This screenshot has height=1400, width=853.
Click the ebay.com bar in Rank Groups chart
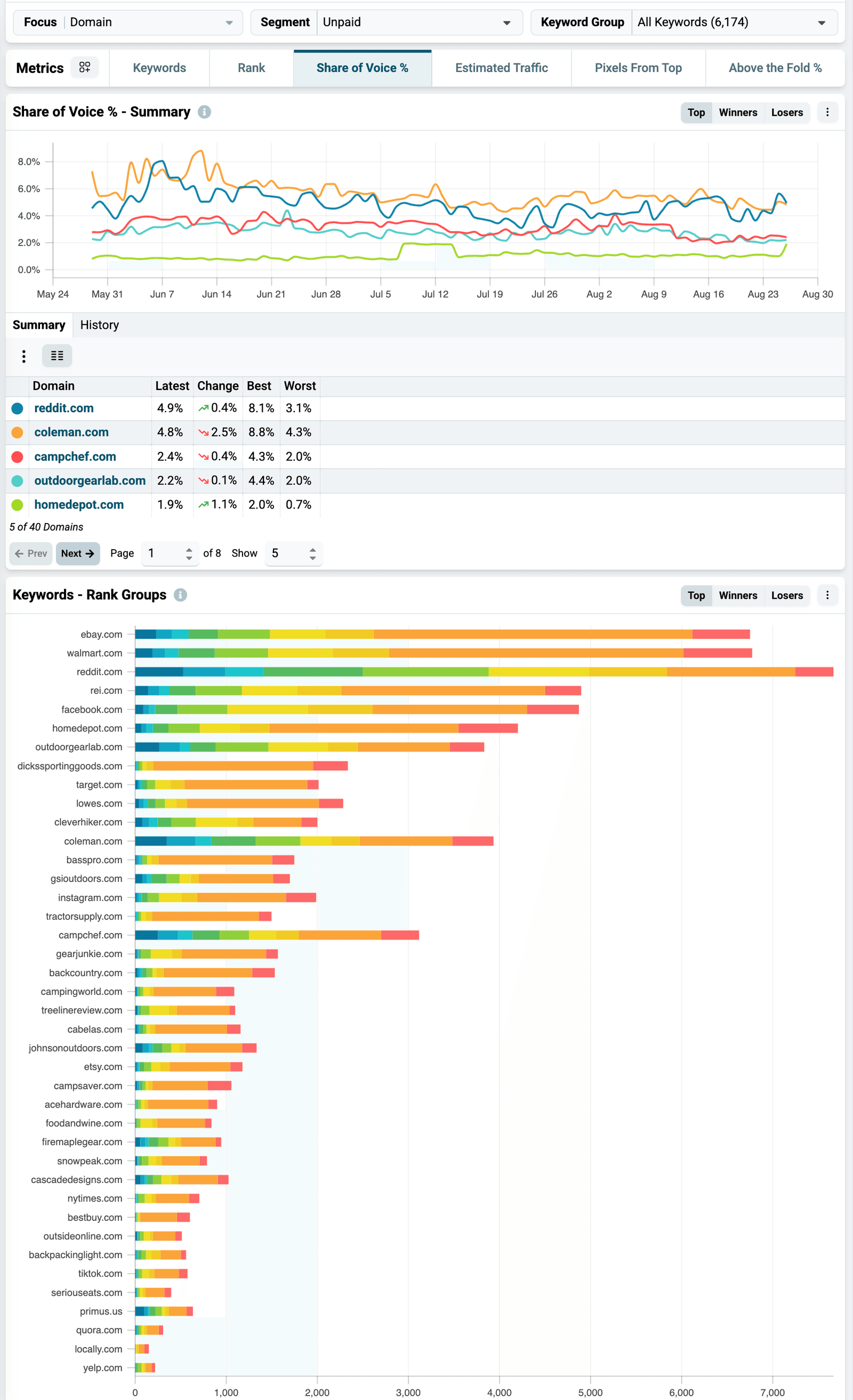tap(442, 634)
